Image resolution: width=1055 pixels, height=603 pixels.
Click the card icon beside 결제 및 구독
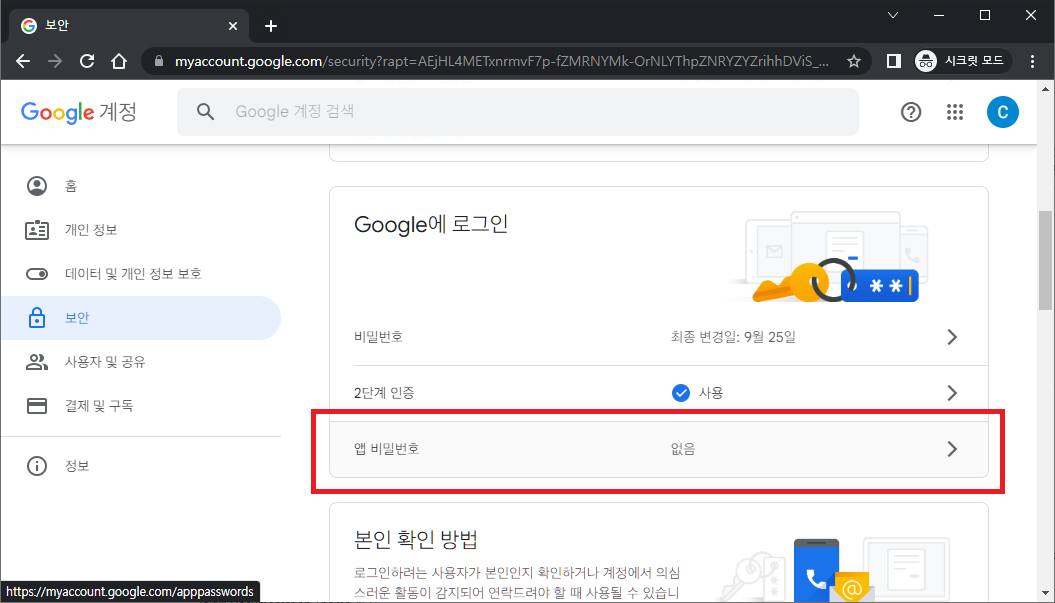[36, 406]
